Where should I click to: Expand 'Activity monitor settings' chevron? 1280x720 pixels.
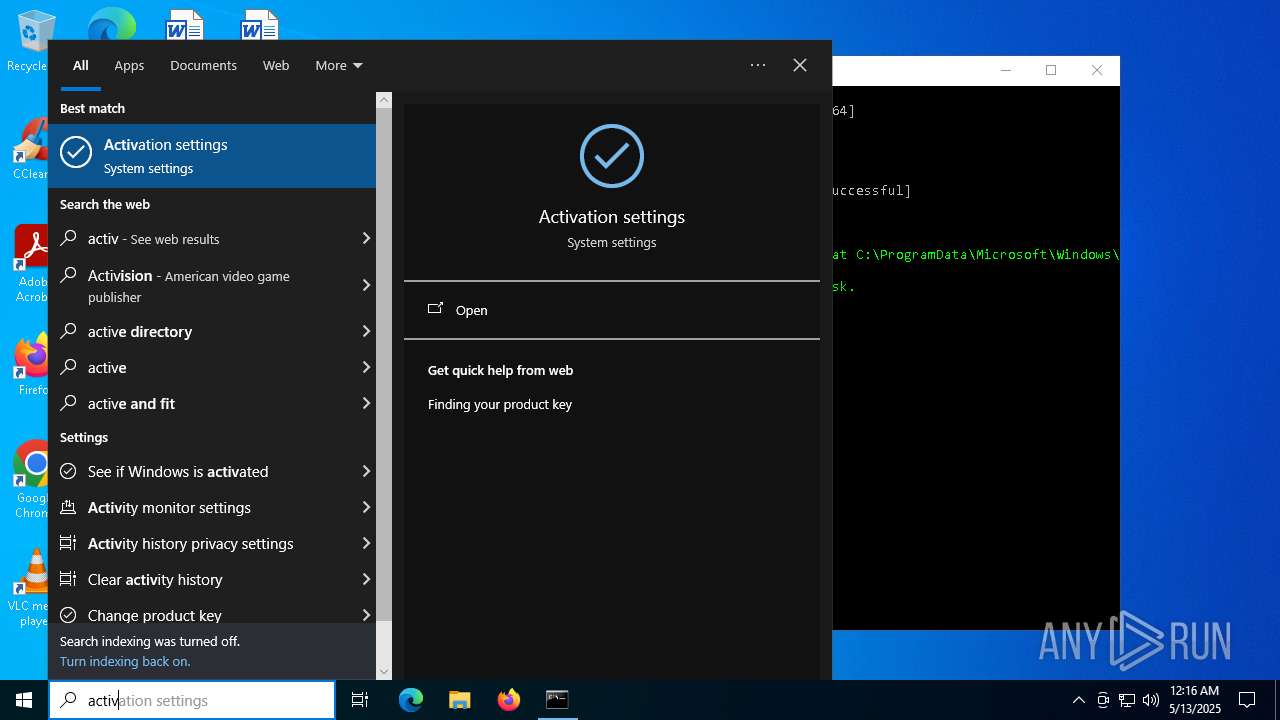tap(366, 507)
